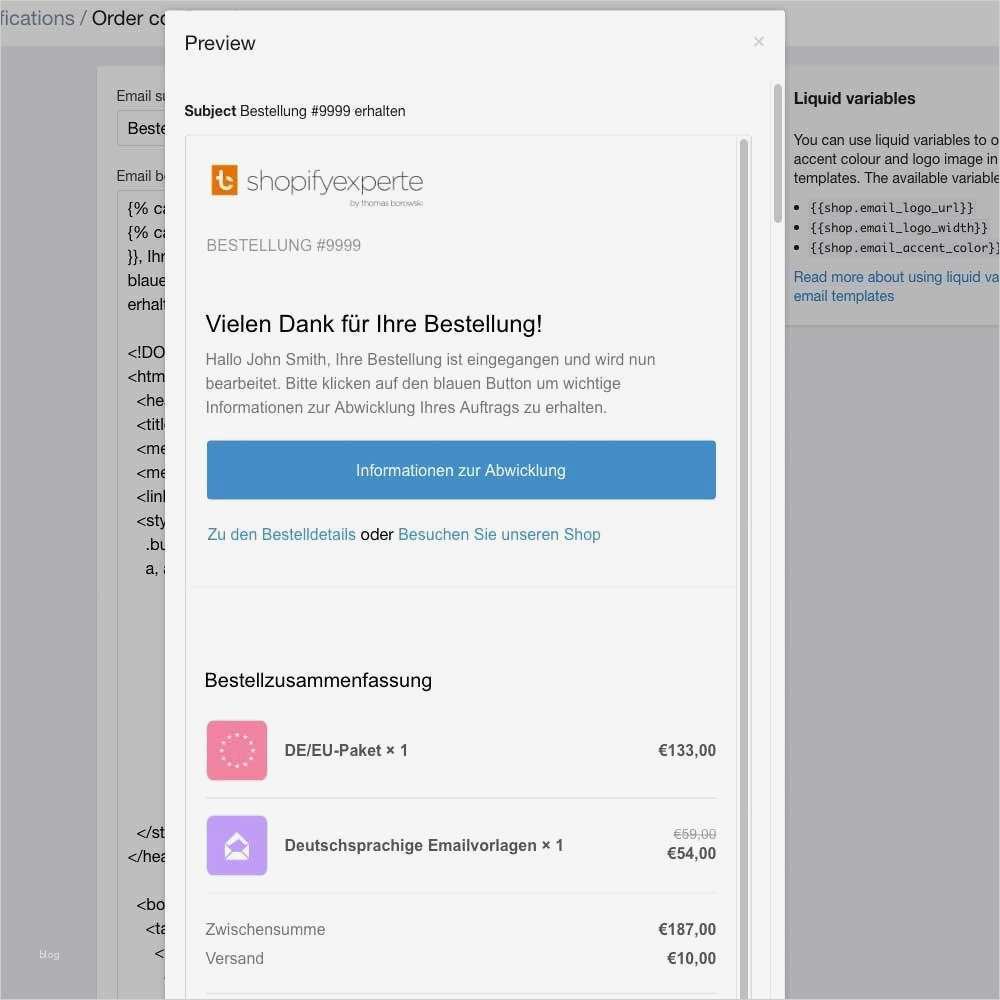Viewport: 1000px width, 1000px height.
Task: Open the Zu den Bestelldetails link
Action: [281, 534]
